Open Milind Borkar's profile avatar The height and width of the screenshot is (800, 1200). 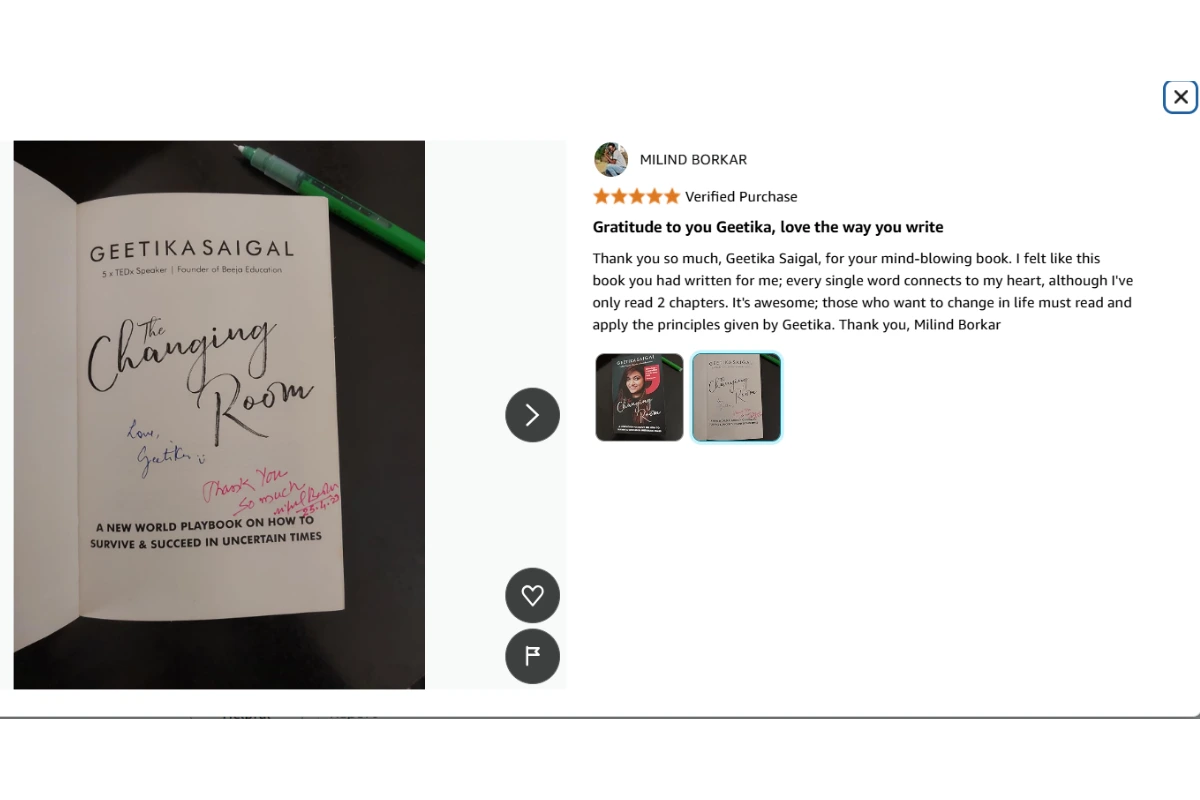pyautogui.click(x=611, y=160)
